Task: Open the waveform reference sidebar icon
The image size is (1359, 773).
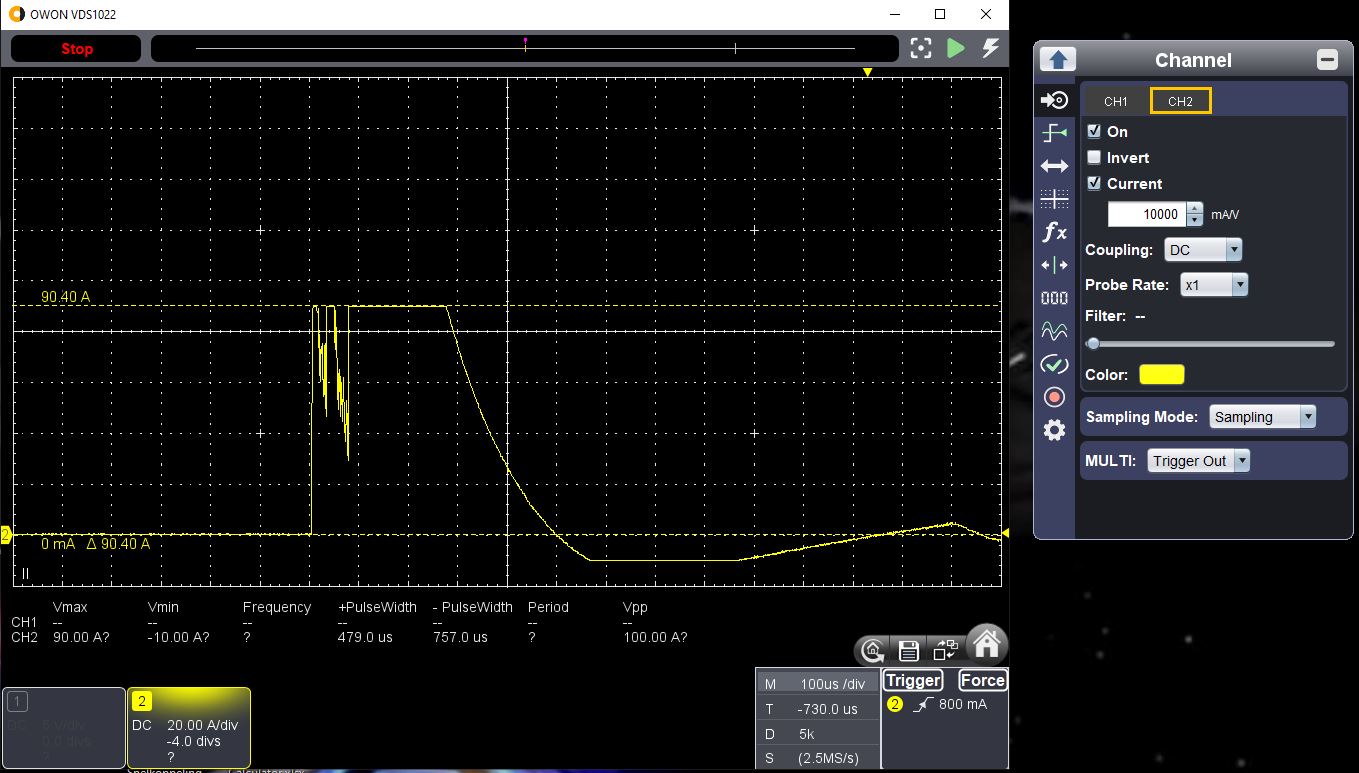Action: tap(1055, 330)
